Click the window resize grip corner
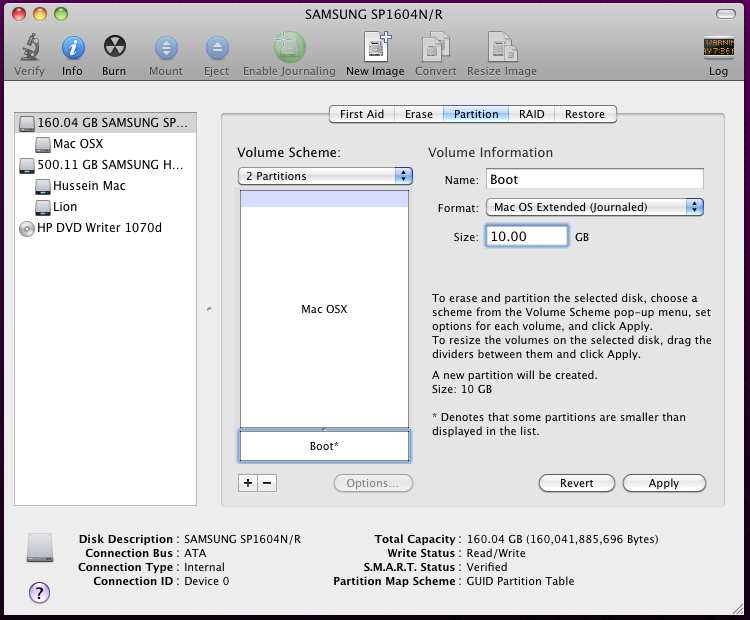The width and height of the screenshot is (750, 620). 738,609
